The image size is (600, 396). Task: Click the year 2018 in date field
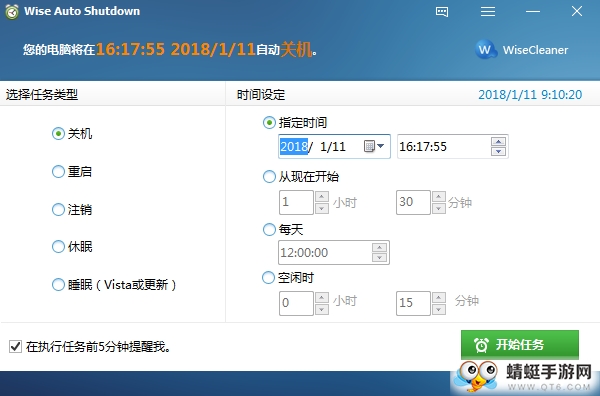coord(294,147)
